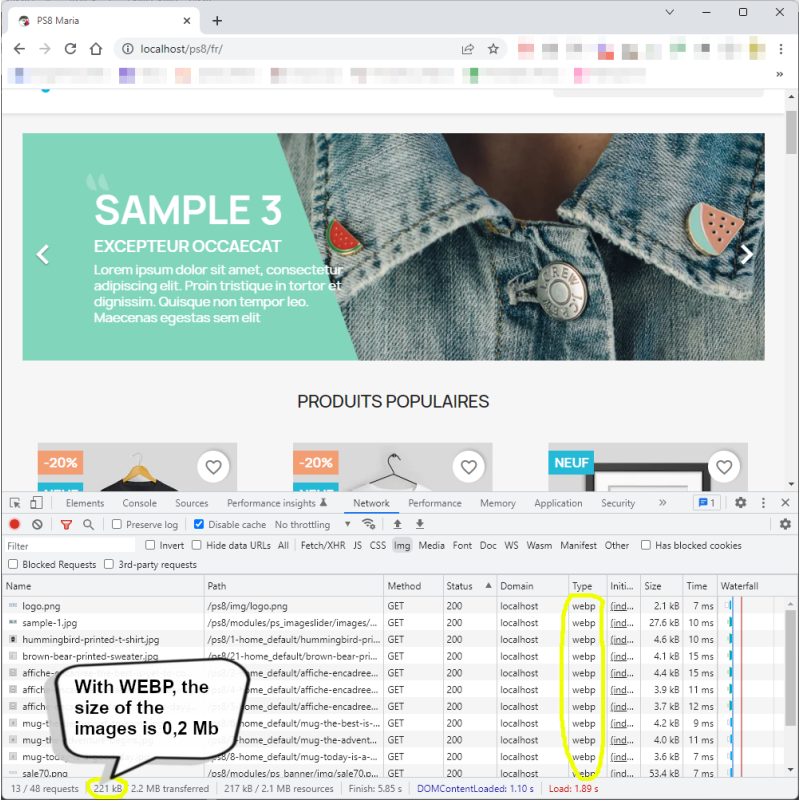Switch to Console tab
This screenshot has height=800, width=800.
point(139,503)
